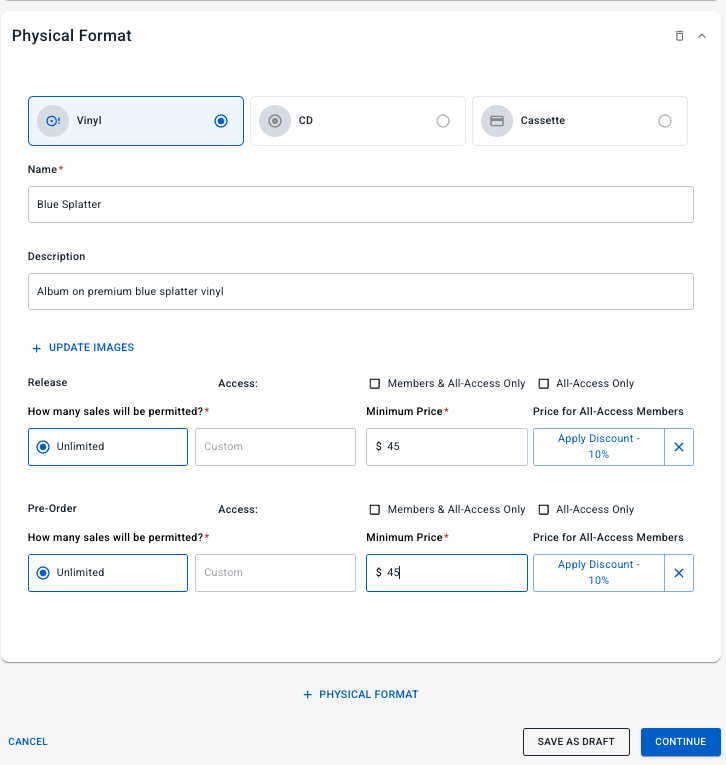Image resolution: width=726 pixels, height=765 pixels.
Task: Focus the Release Custom sales field
Action: coord(275,447)
